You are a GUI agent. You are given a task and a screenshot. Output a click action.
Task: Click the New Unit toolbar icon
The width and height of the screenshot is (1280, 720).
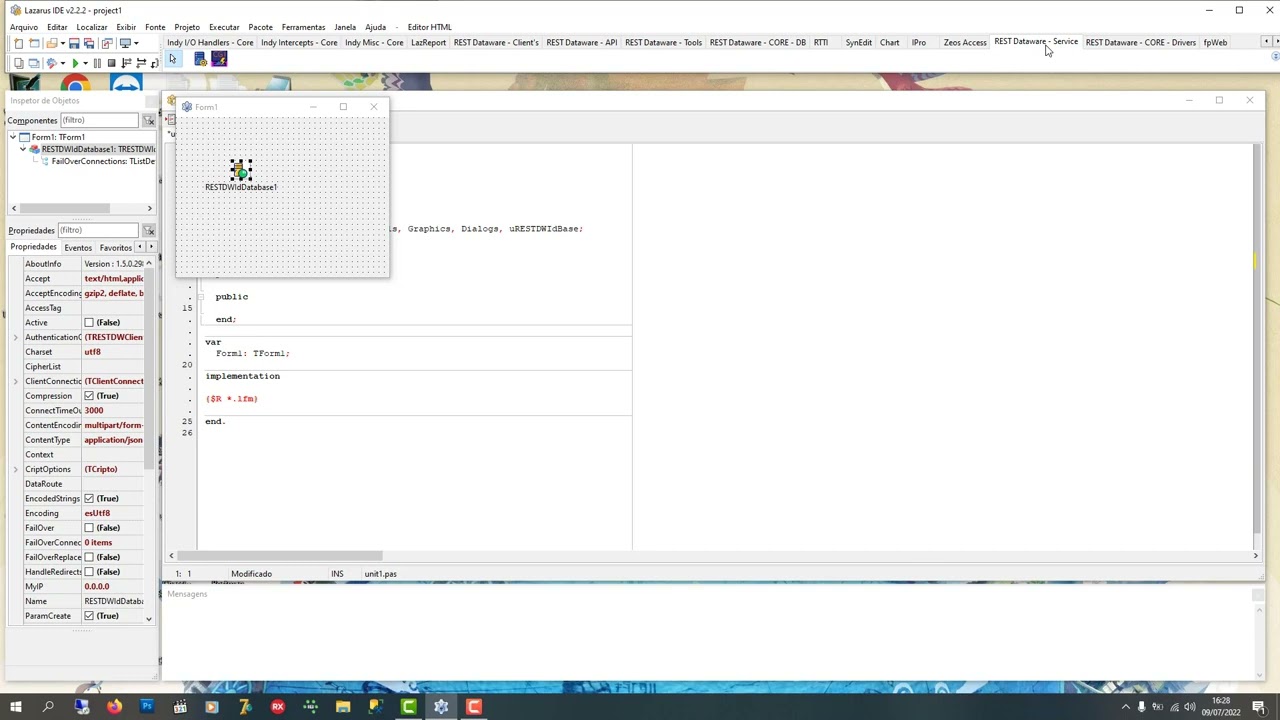coord(18,44)
